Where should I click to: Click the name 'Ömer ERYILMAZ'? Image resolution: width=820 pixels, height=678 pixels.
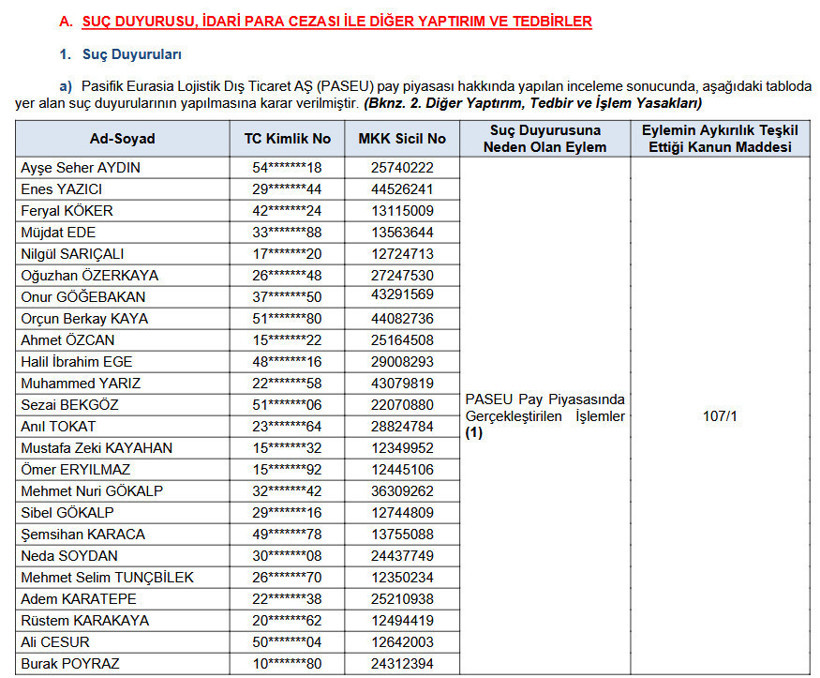(75, 470)
